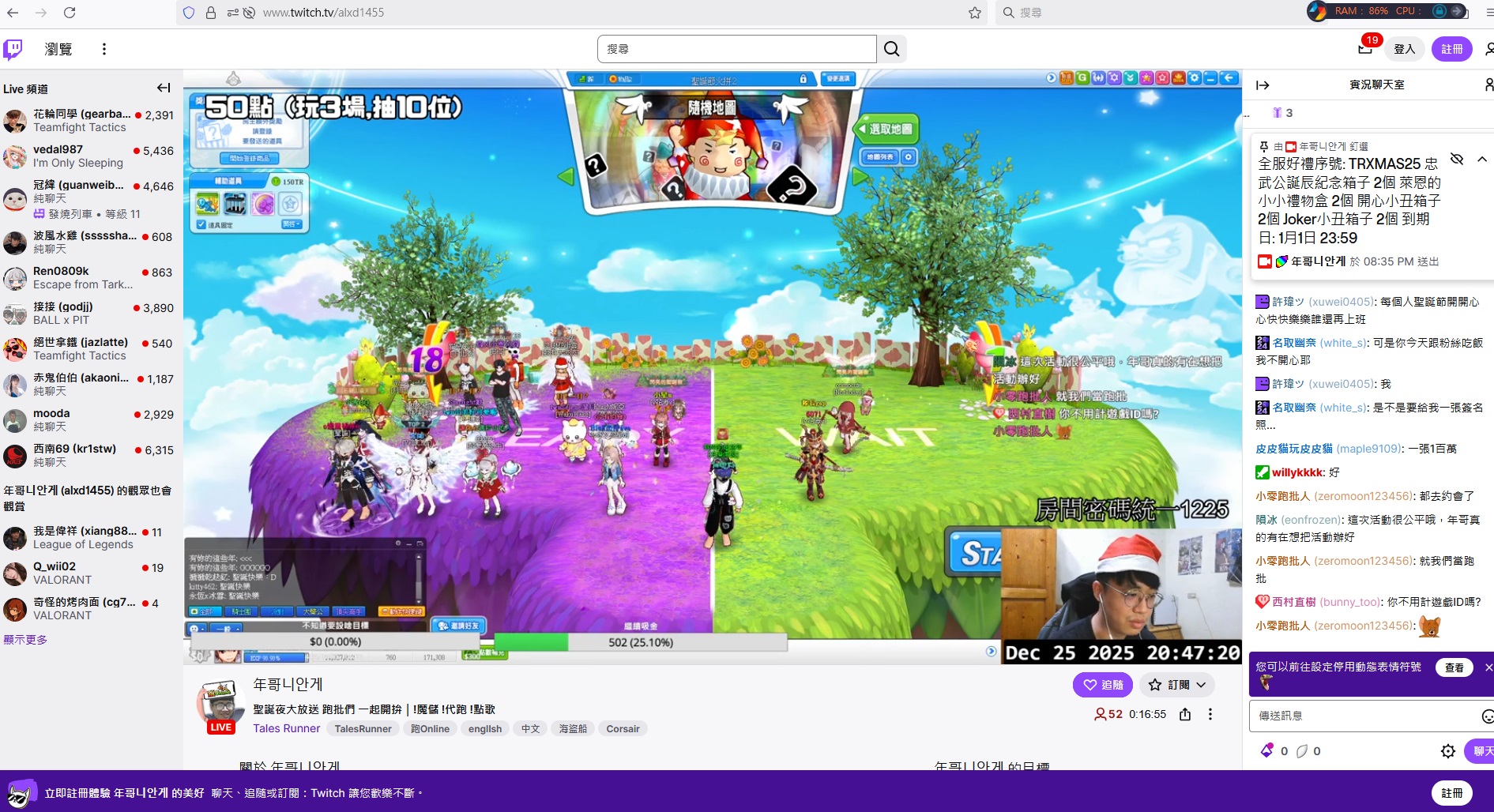Click the purple 追隨 follow button
1494x812 pixels.
[1102, 685]
